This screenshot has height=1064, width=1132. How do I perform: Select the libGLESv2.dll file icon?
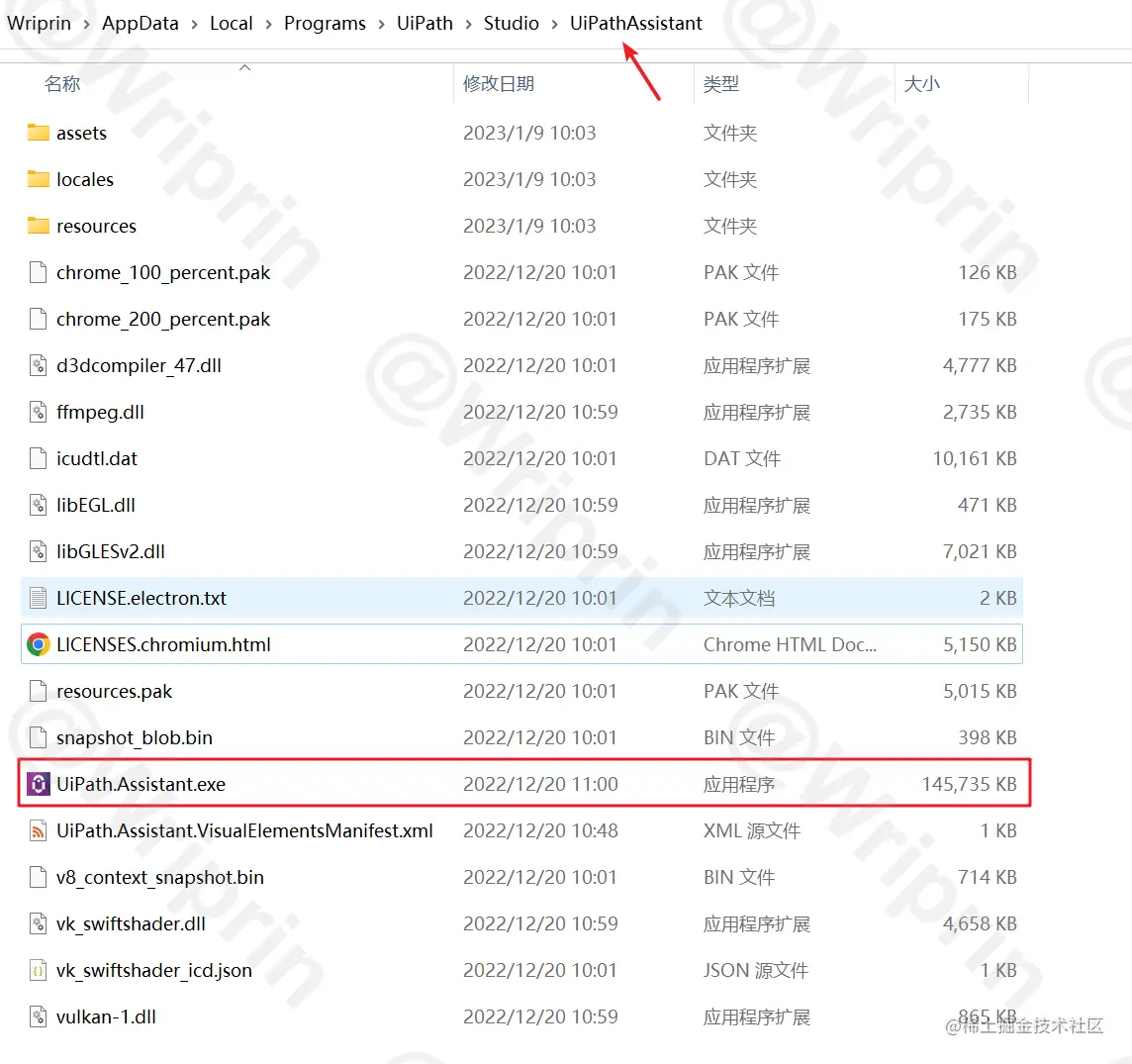pos(39,551)
